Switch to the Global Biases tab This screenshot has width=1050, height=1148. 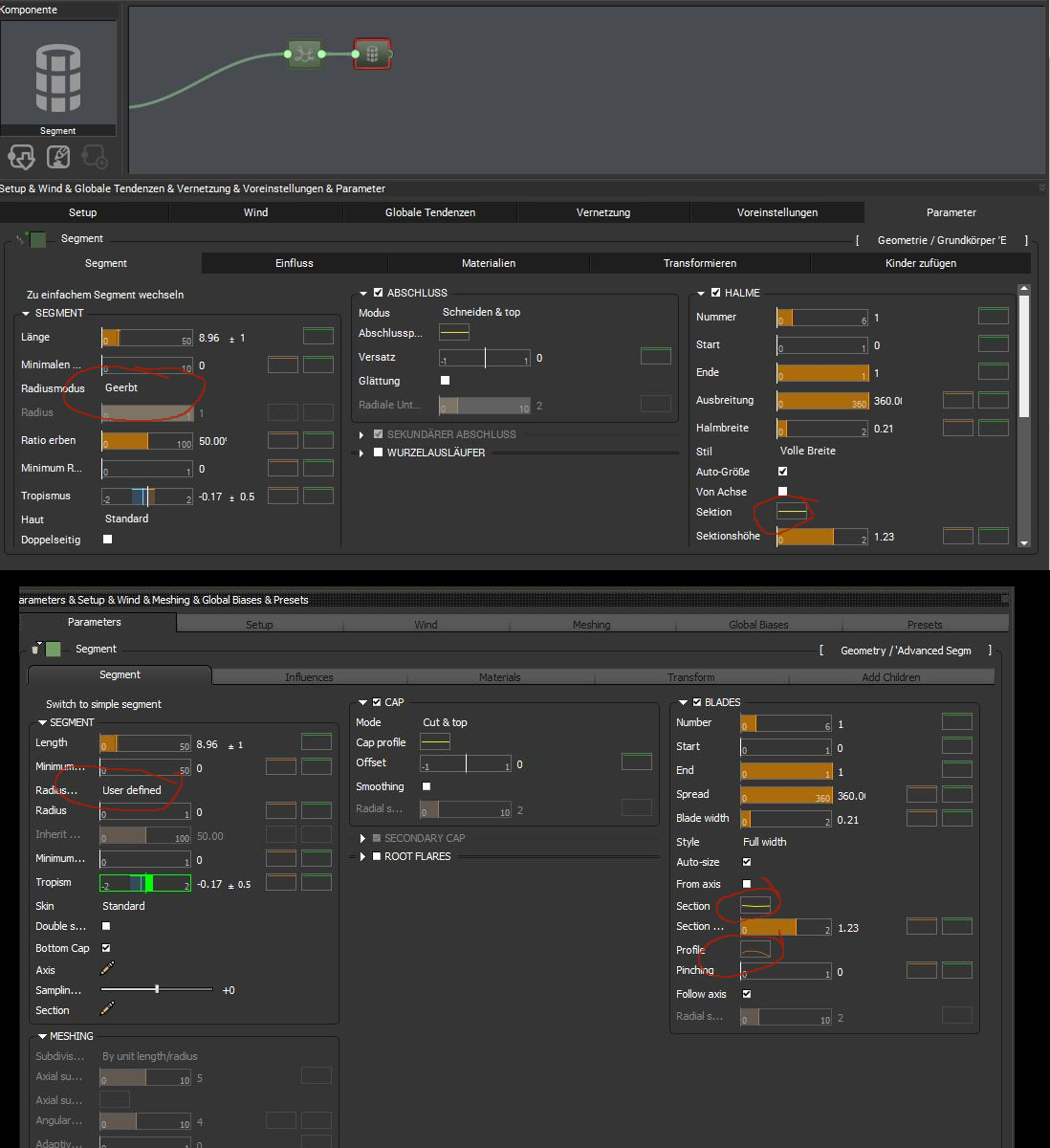click(x=758, y=625)
